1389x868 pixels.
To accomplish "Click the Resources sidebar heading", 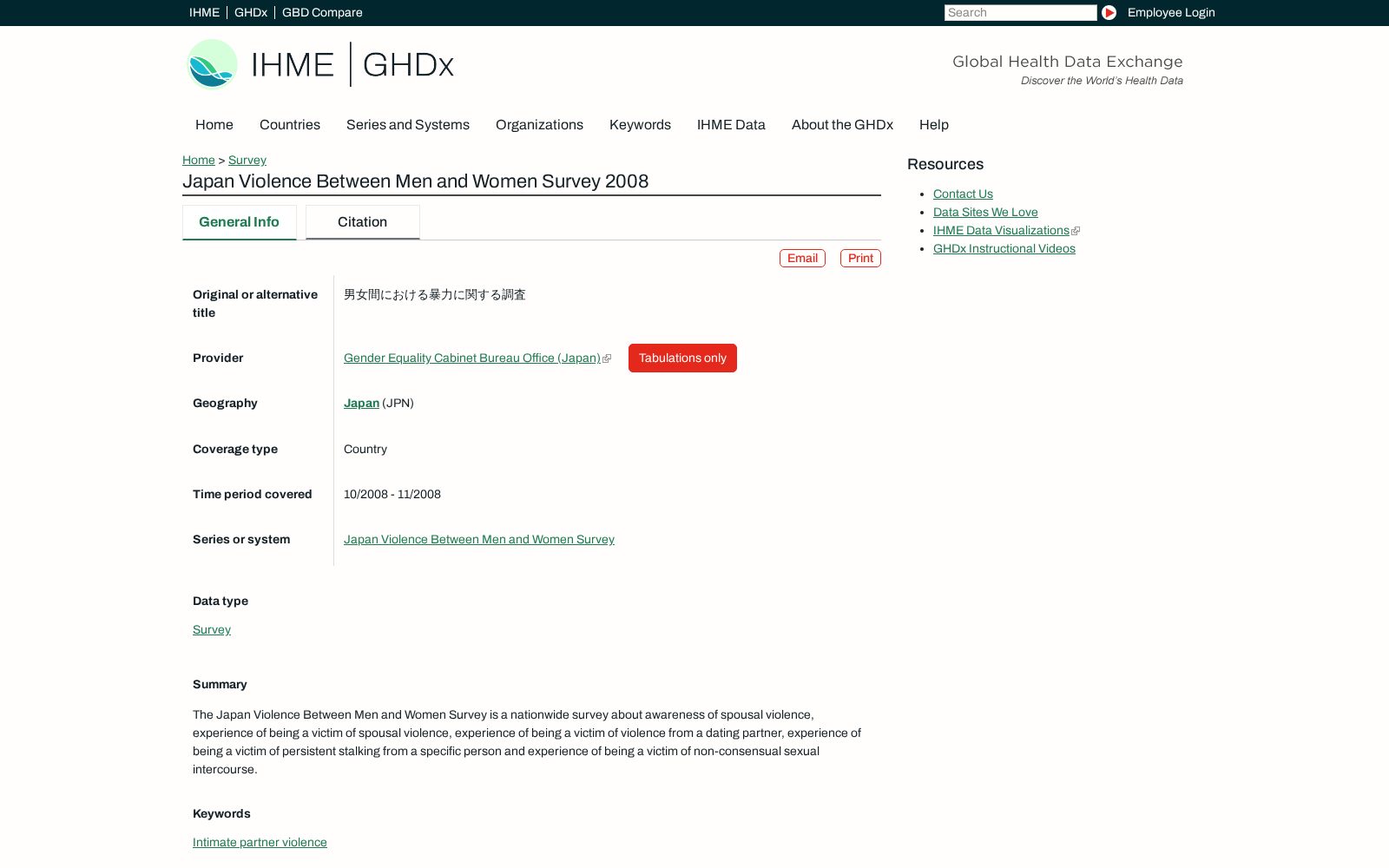I will pos(945,164).
